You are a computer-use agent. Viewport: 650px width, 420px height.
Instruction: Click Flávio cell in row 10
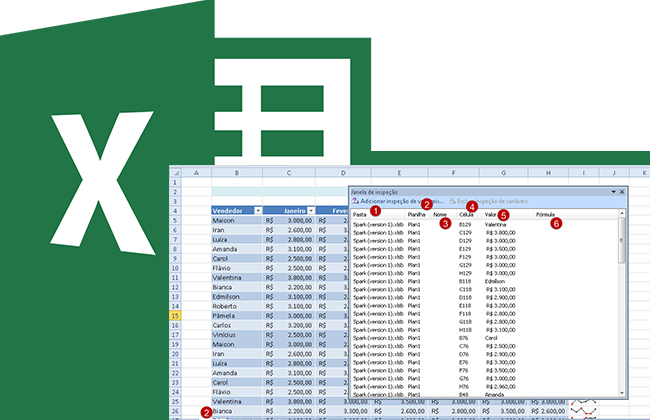[237, 268]
